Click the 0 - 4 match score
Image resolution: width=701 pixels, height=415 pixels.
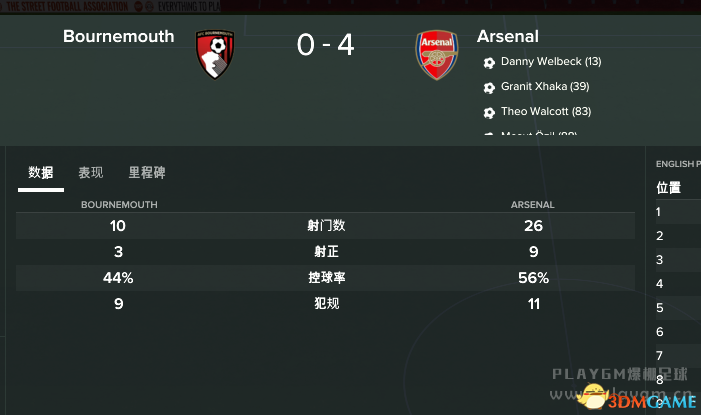(x=325, y=46)
